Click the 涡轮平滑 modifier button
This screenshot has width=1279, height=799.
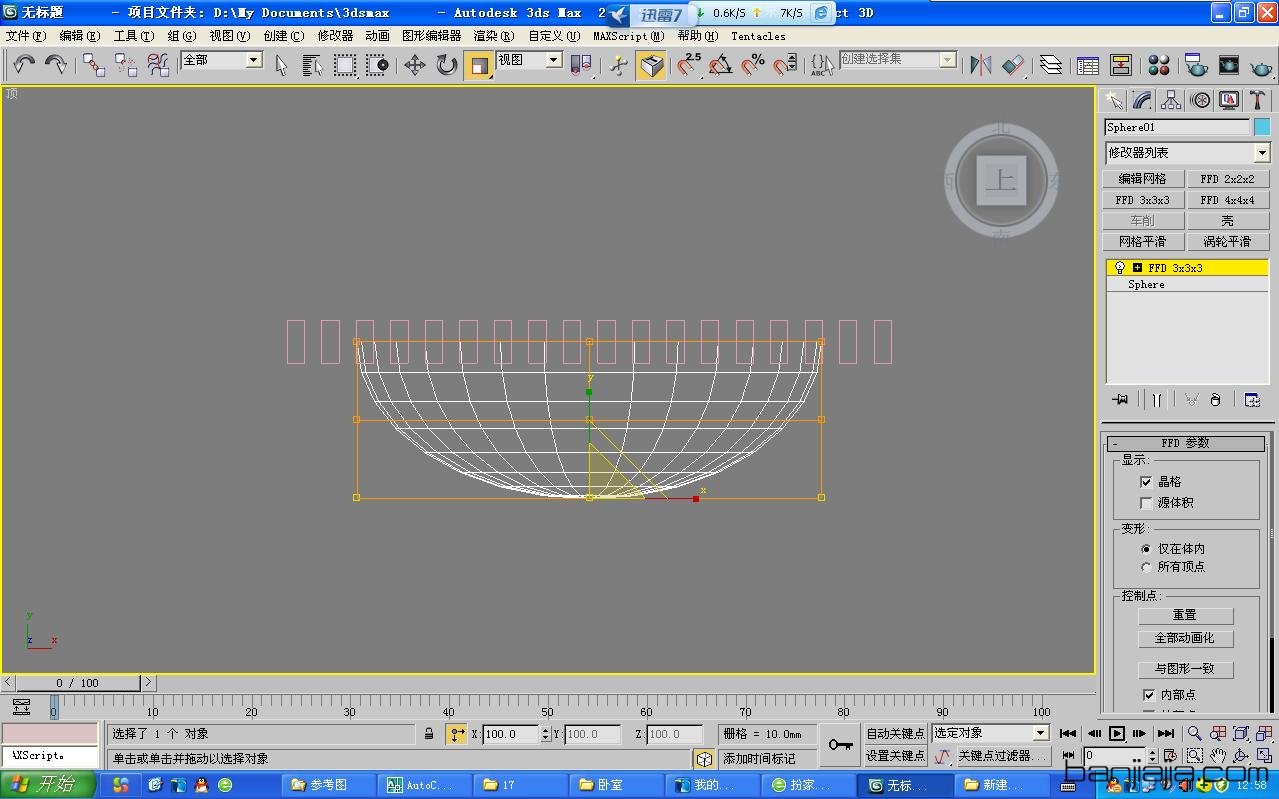pos(1227,242)
